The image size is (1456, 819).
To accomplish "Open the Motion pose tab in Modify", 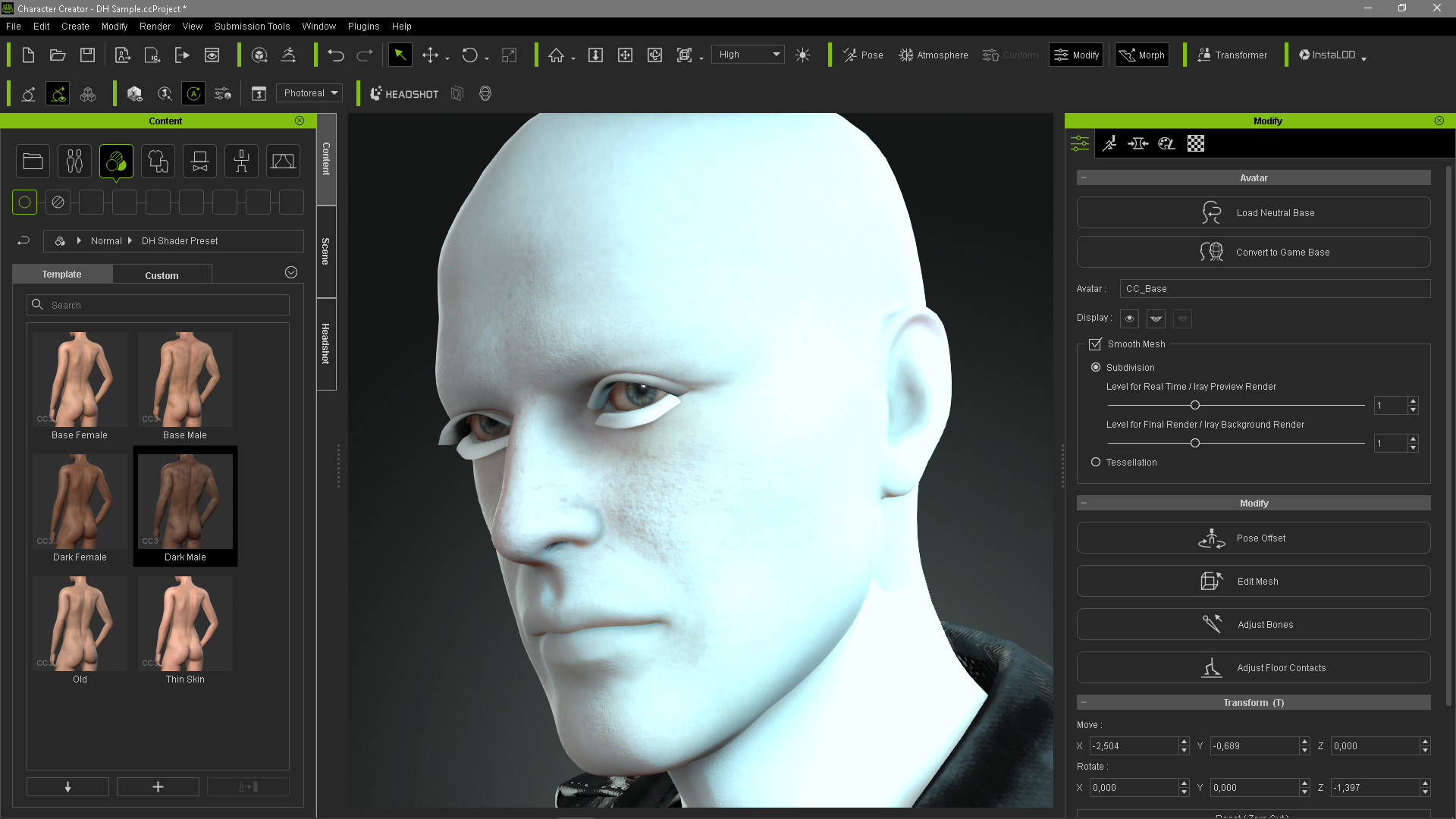I will tap(1109, 143).
